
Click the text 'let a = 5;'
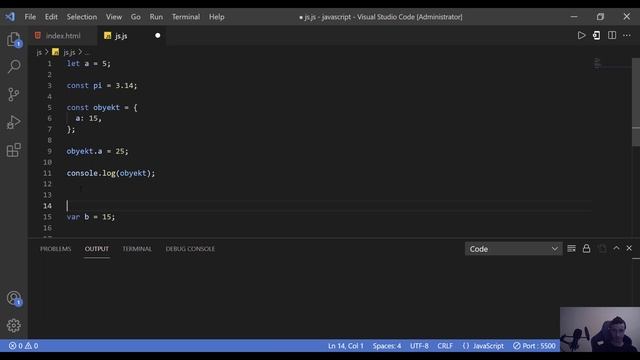point(89,64)
